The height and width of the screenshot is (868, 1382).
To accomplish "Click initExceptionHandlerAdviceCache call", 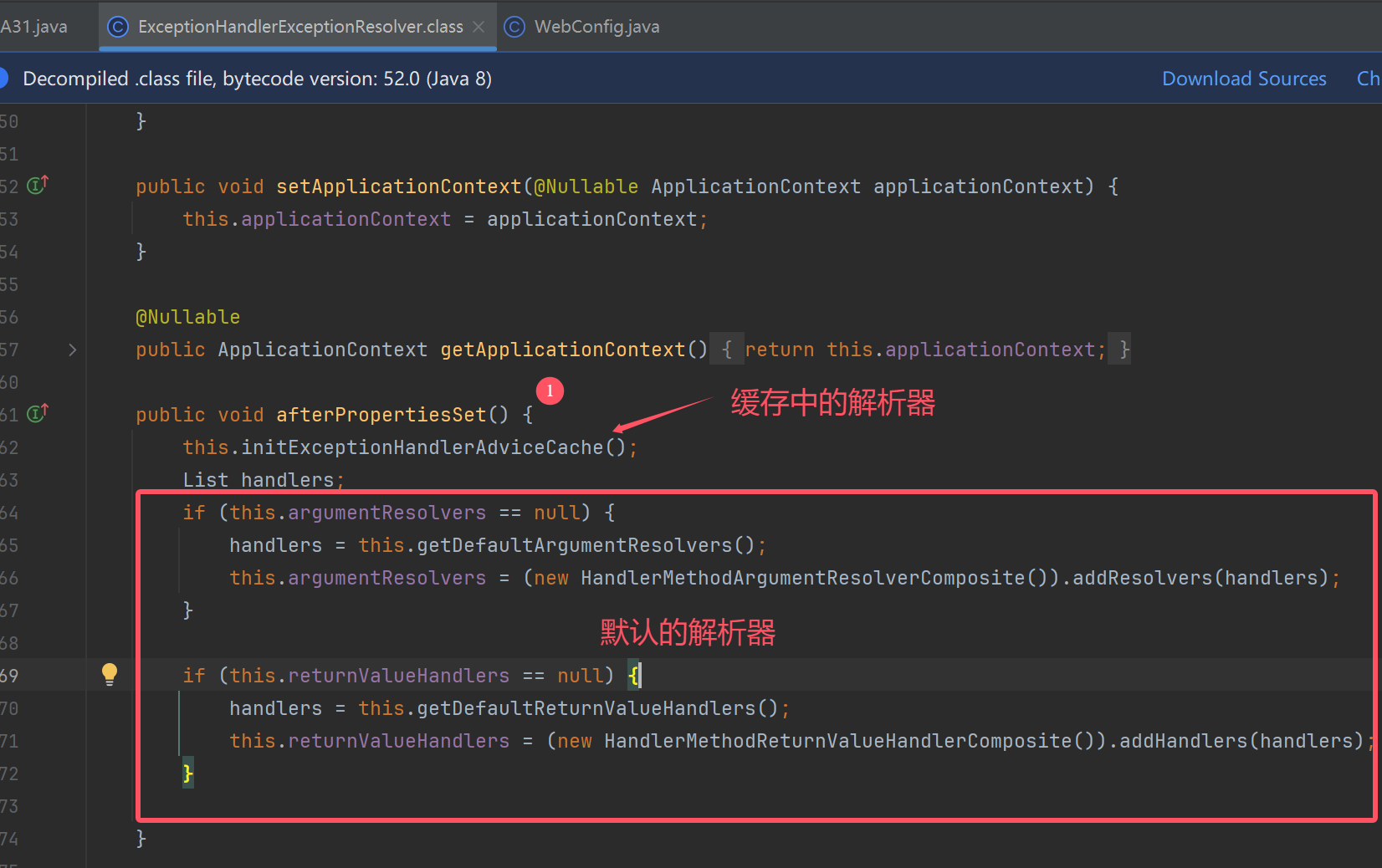I will 422,447.
